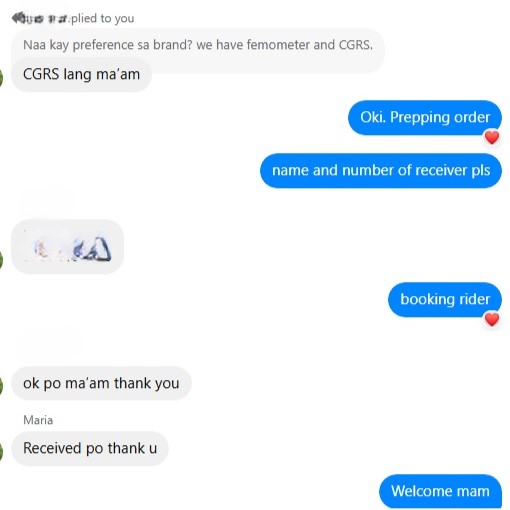Click avatar beside "CGRS lang ma'am" message
This screenshot has width=510, height=510.
point(1,77)
